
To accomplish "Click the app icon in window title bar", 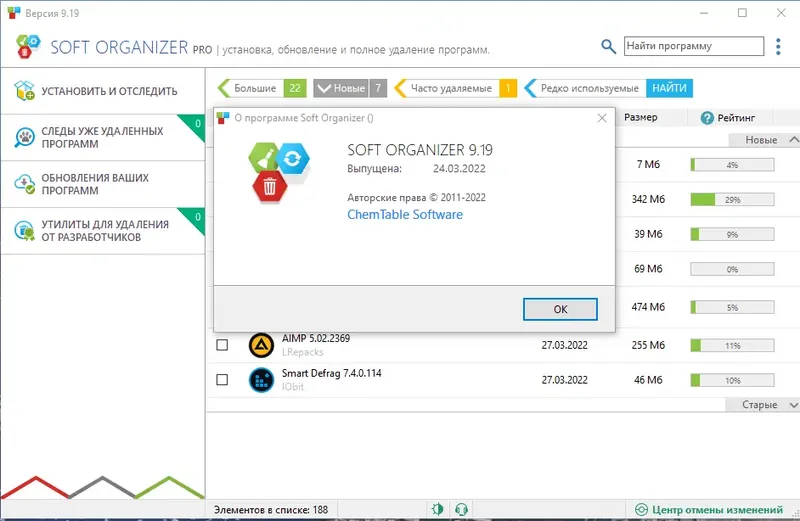I will 14,13.
